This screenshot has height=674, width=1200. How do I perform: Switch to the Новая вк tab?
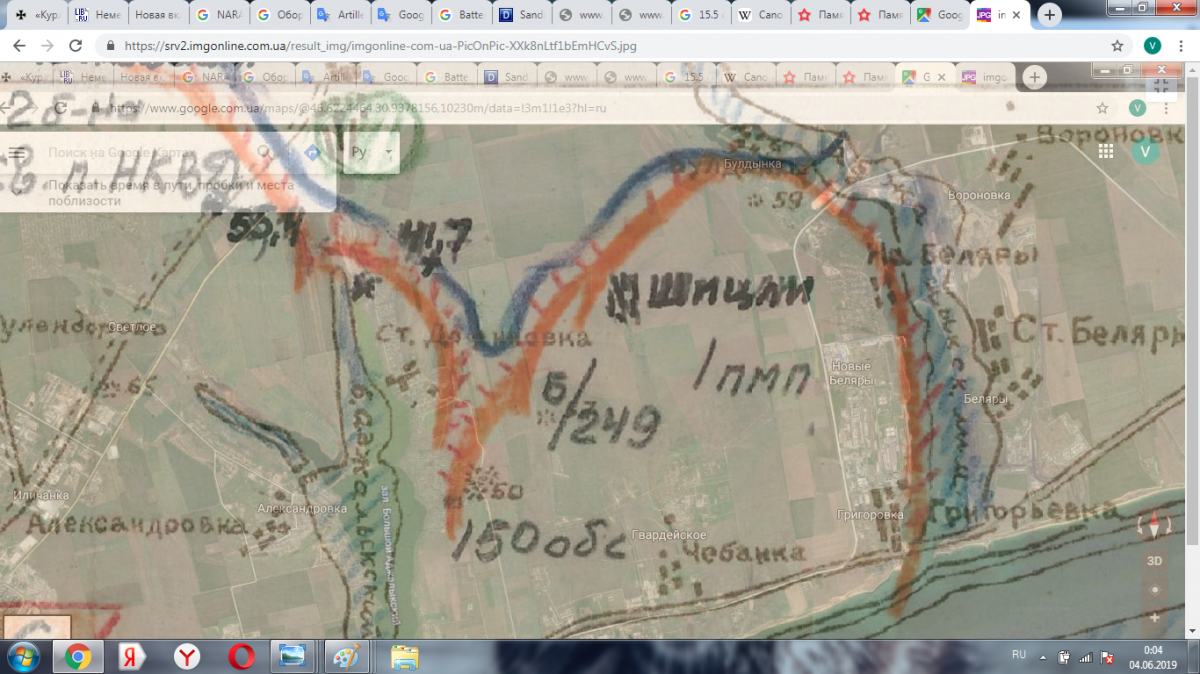[x=155, y=16]
